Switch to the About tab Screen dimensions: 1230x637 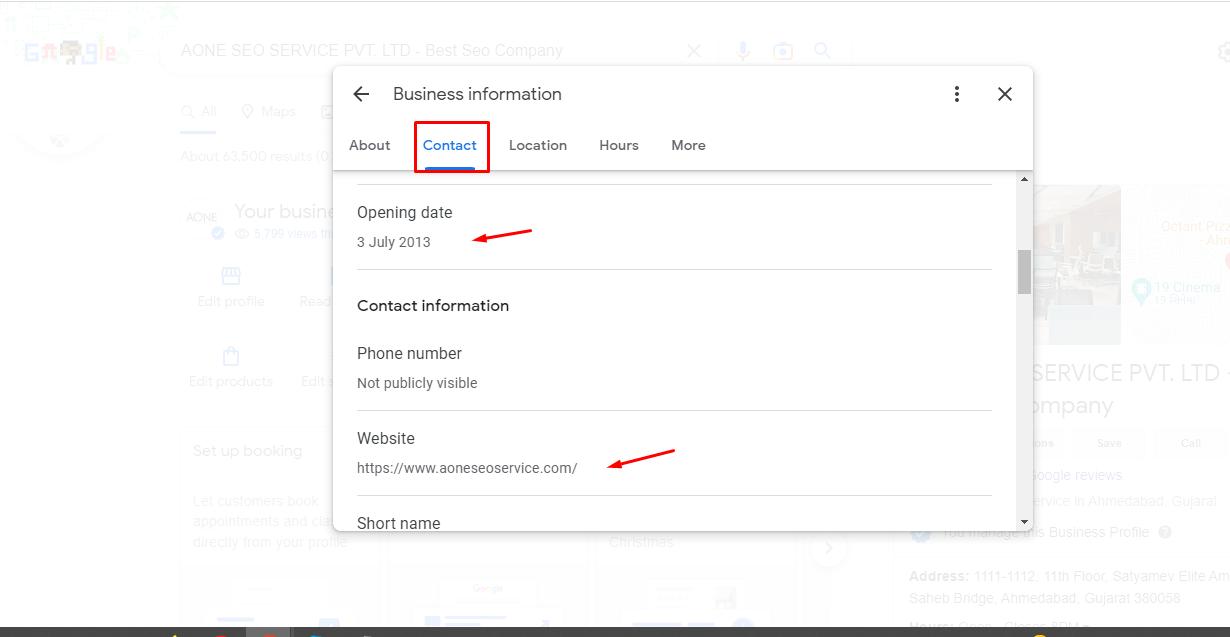[x=370, y=145]
